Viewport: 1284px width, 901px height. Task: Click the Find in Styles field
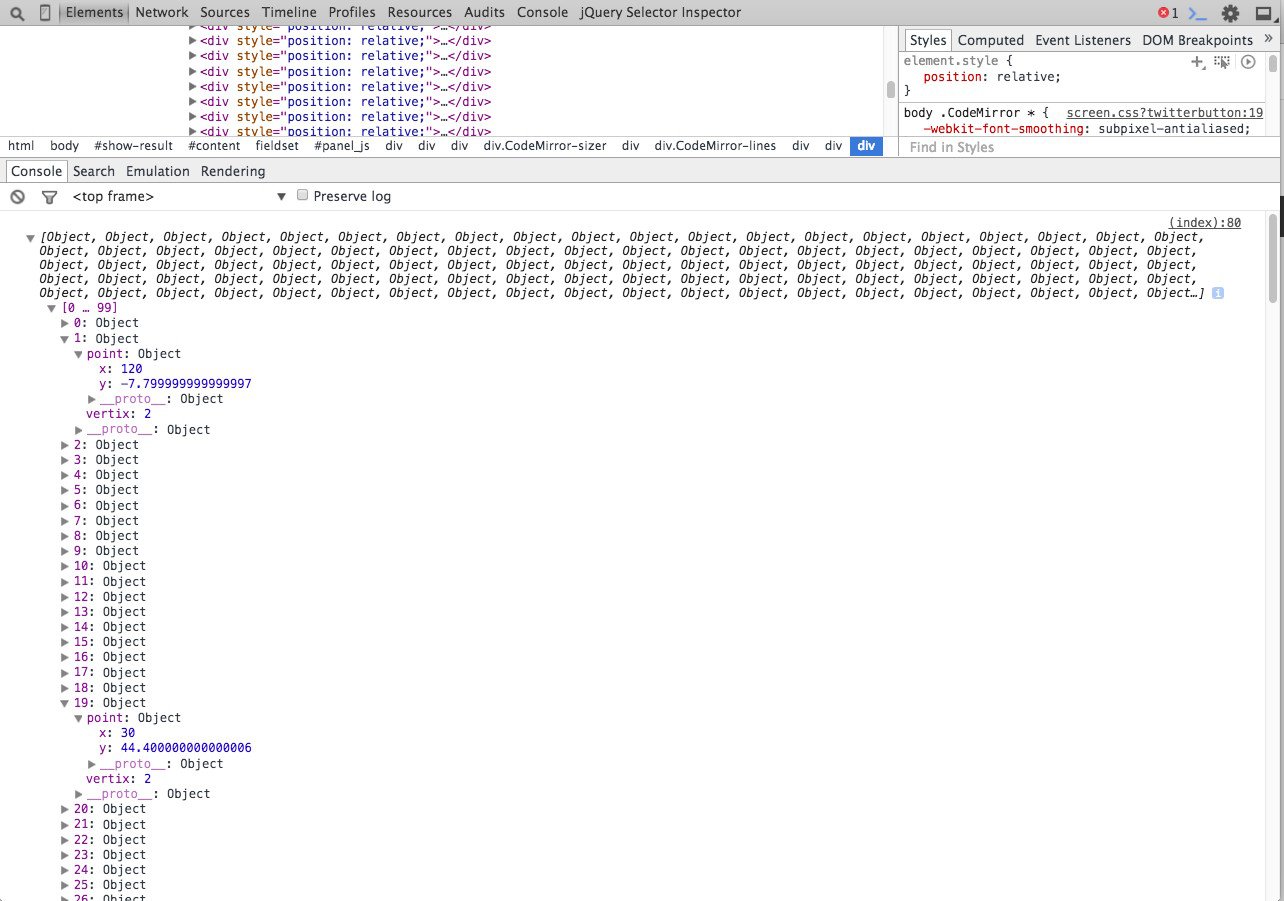1090,147
